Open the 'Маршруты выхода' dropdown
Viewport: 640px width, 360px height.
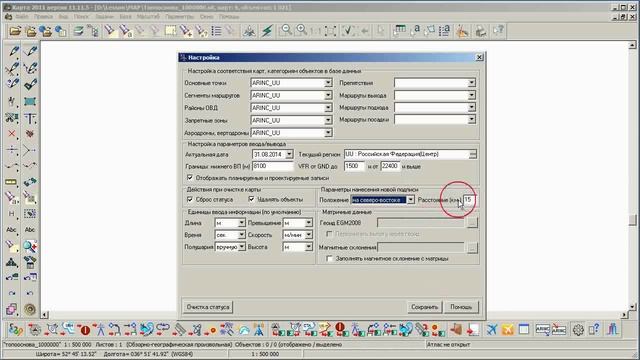471,95
